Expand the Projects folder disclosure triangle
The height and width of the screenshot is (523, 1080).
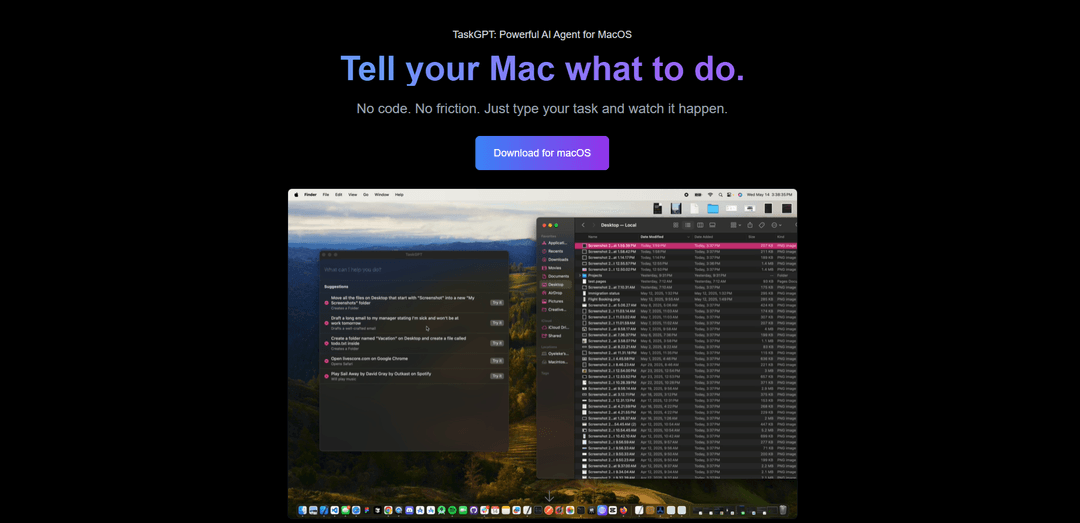tap(579, 276)
